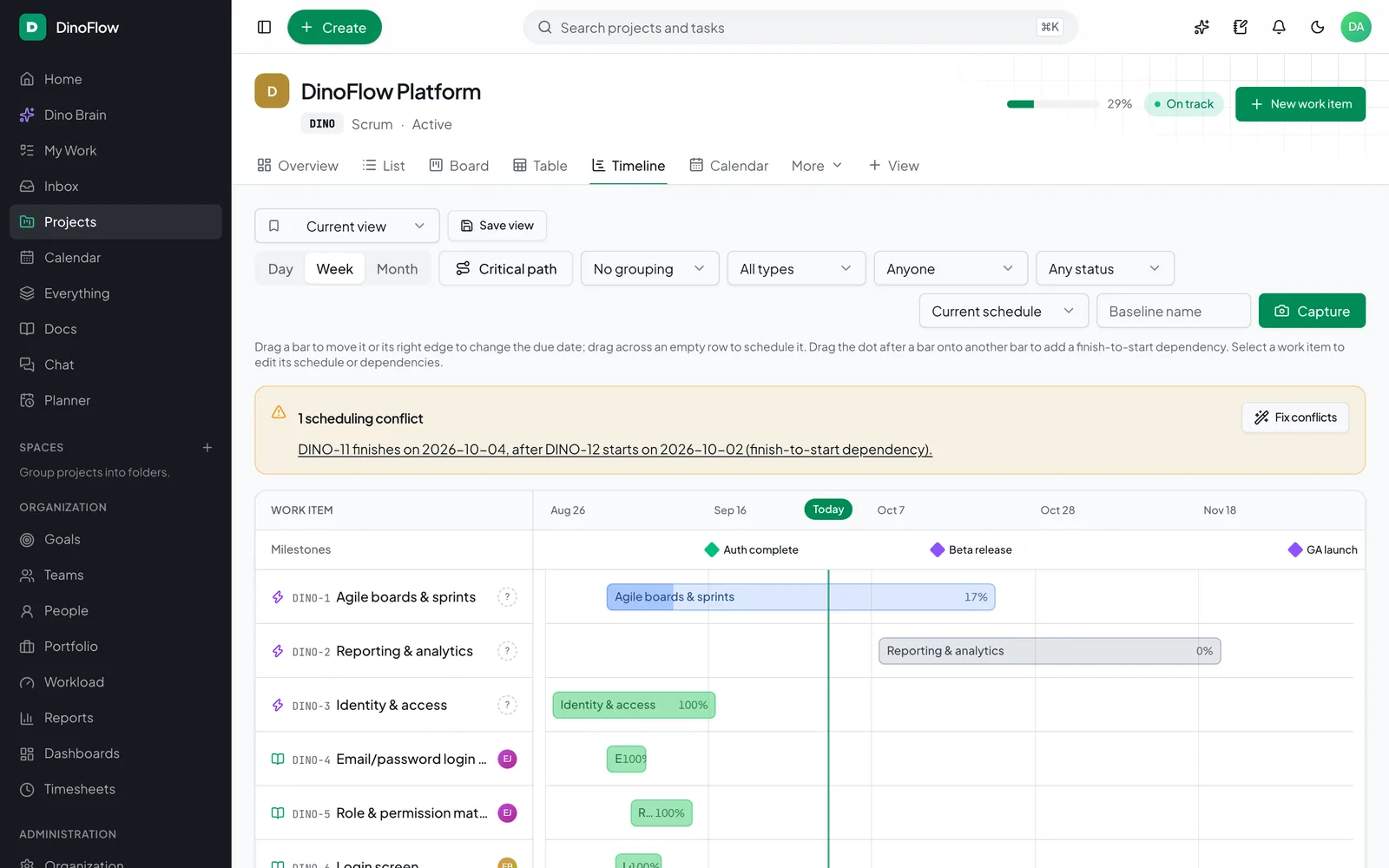
Task: Click the warning icon in conflict banner
Action: pyautogui.click(x=279, y=412)
